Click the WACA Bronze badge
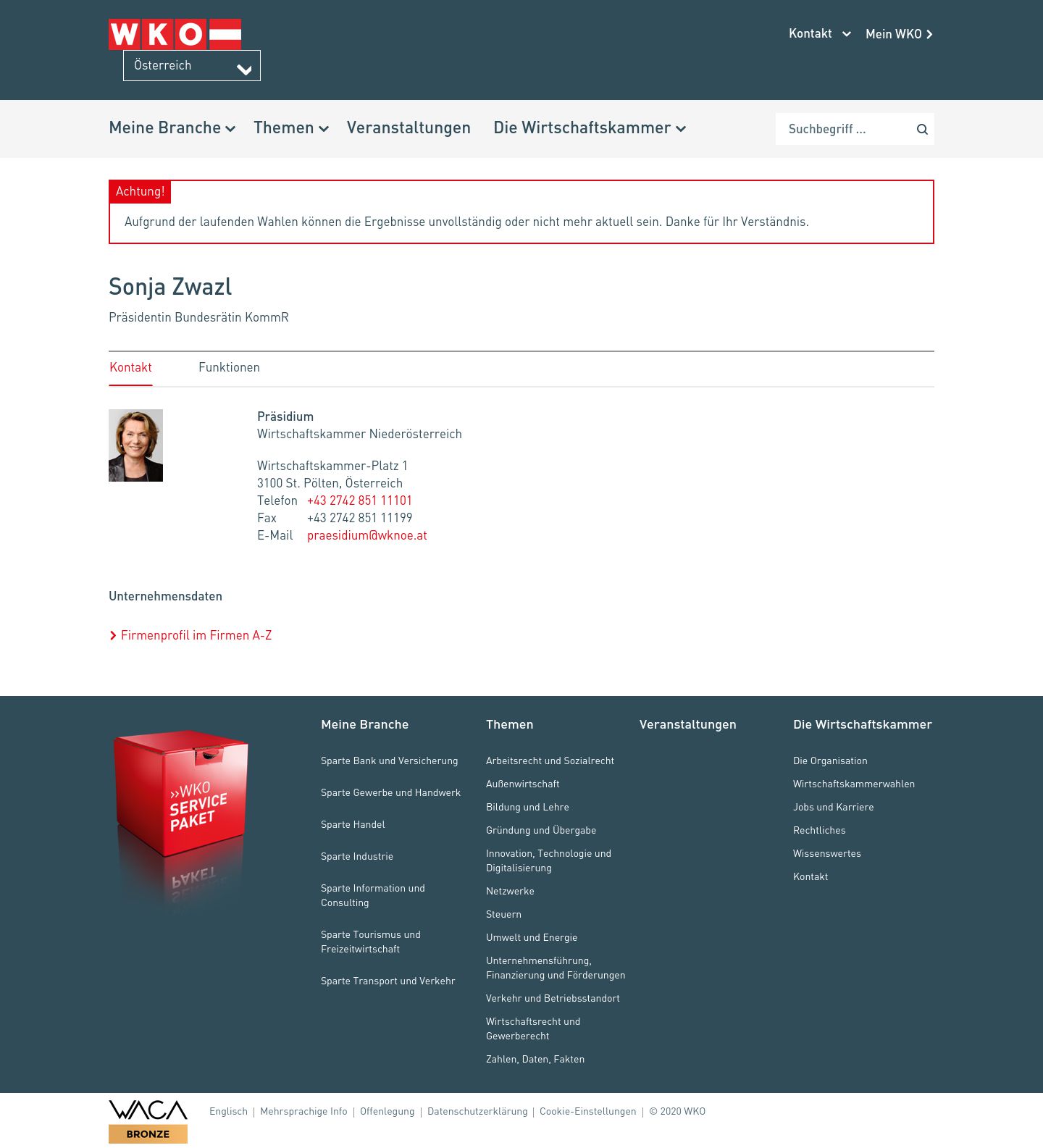Screen dimensions: 1043x1148 148,1121
